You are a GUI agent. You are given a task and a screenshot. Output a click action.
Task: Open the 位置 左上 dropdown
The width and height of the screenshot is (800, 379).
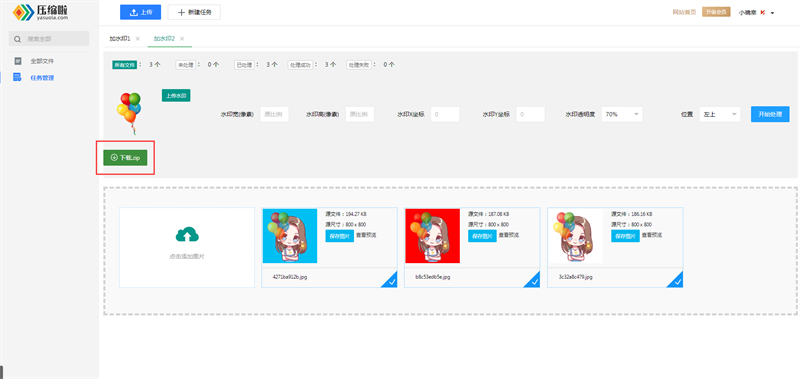click(x=720, y=114)
